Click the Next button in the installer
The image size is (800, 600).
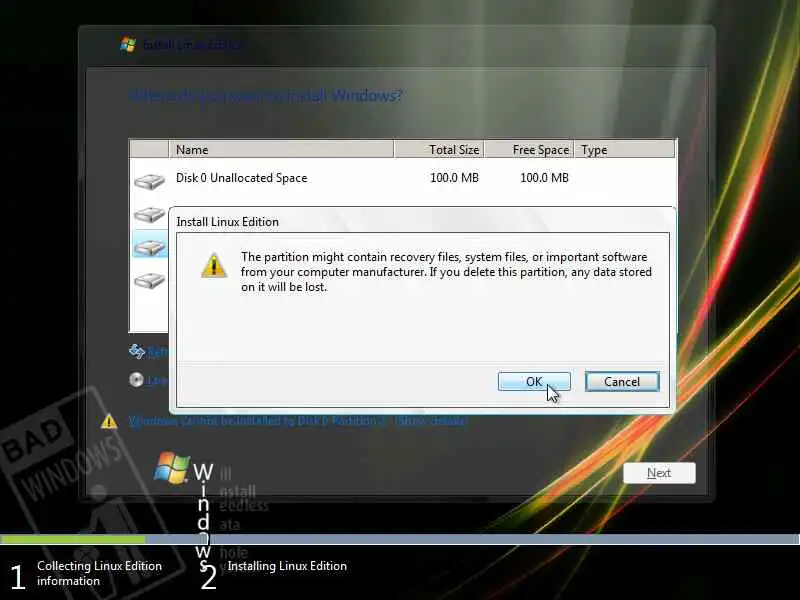659,473
